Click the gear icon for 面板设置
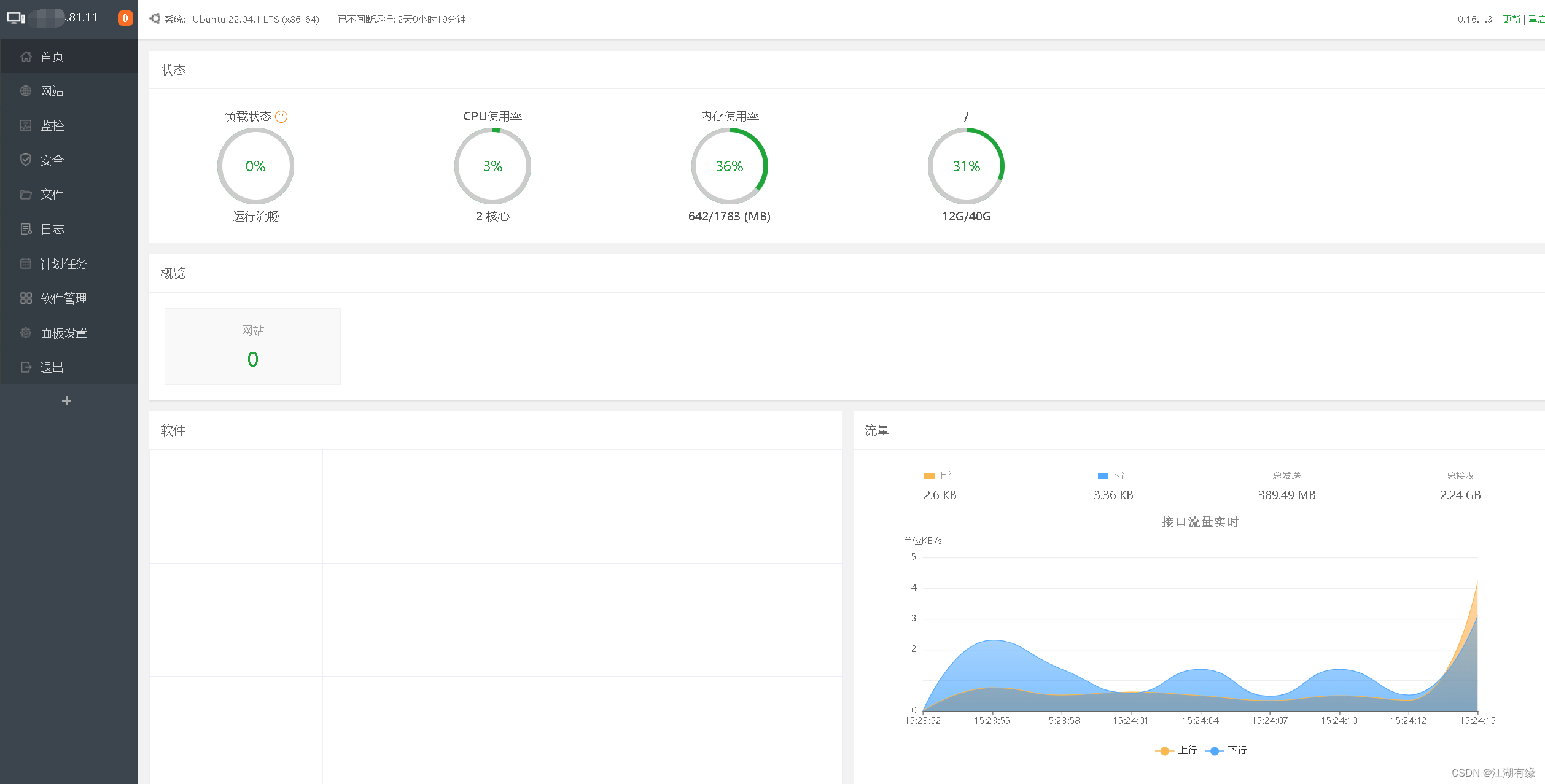Image resolution: width=1545 pixels, height=784 pixels. tap(26, 333)
